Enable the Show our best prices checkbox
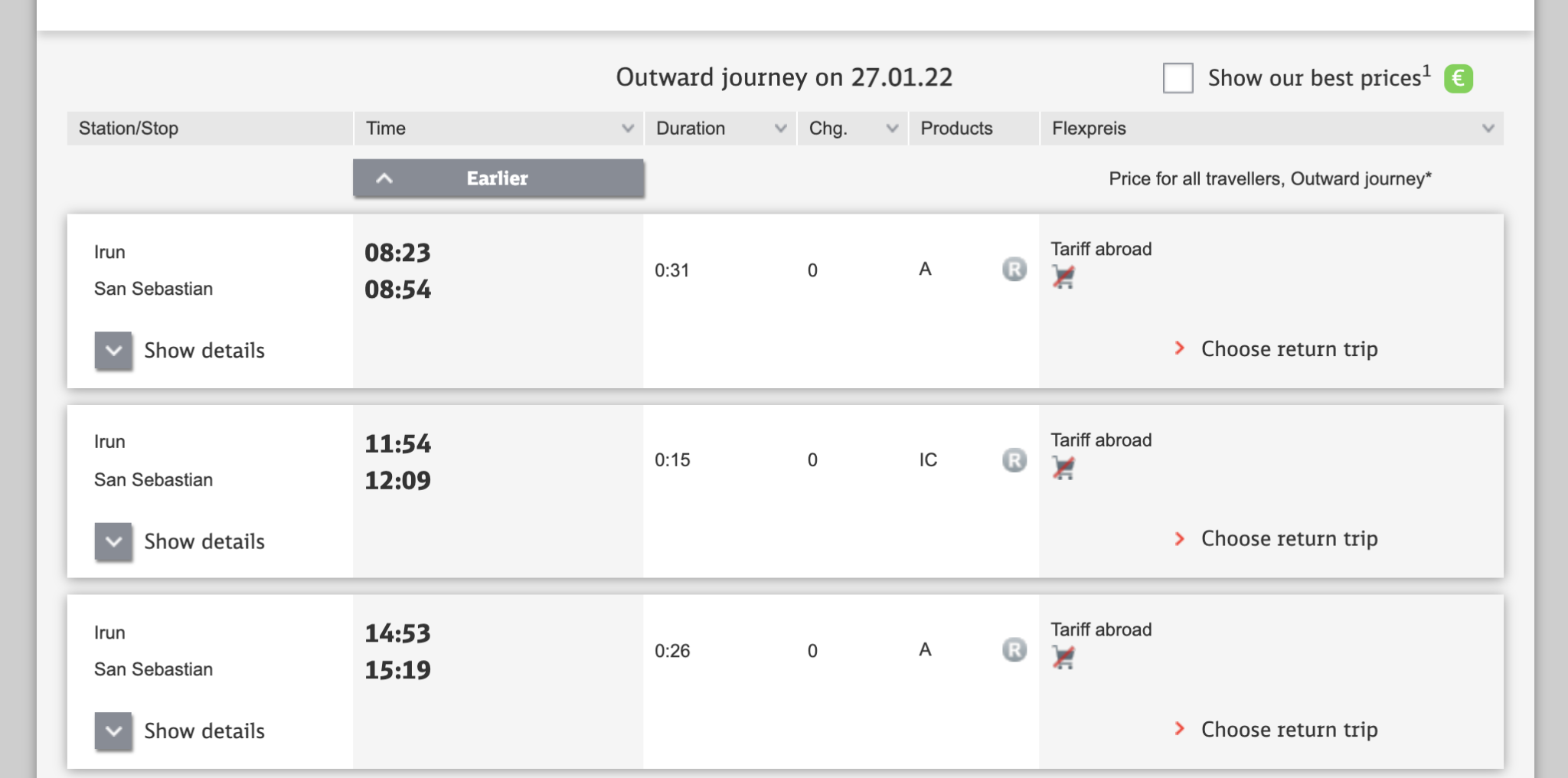1568x778 pixels. tap(1178, 78)
